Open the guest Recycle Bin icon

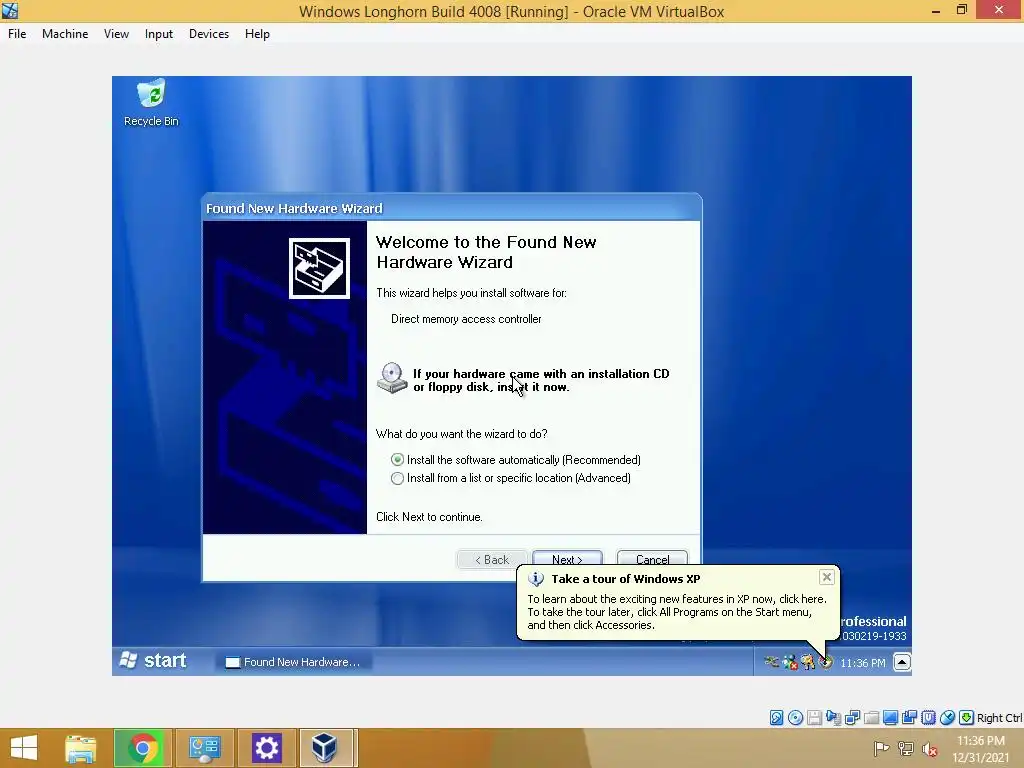(151, 103)
